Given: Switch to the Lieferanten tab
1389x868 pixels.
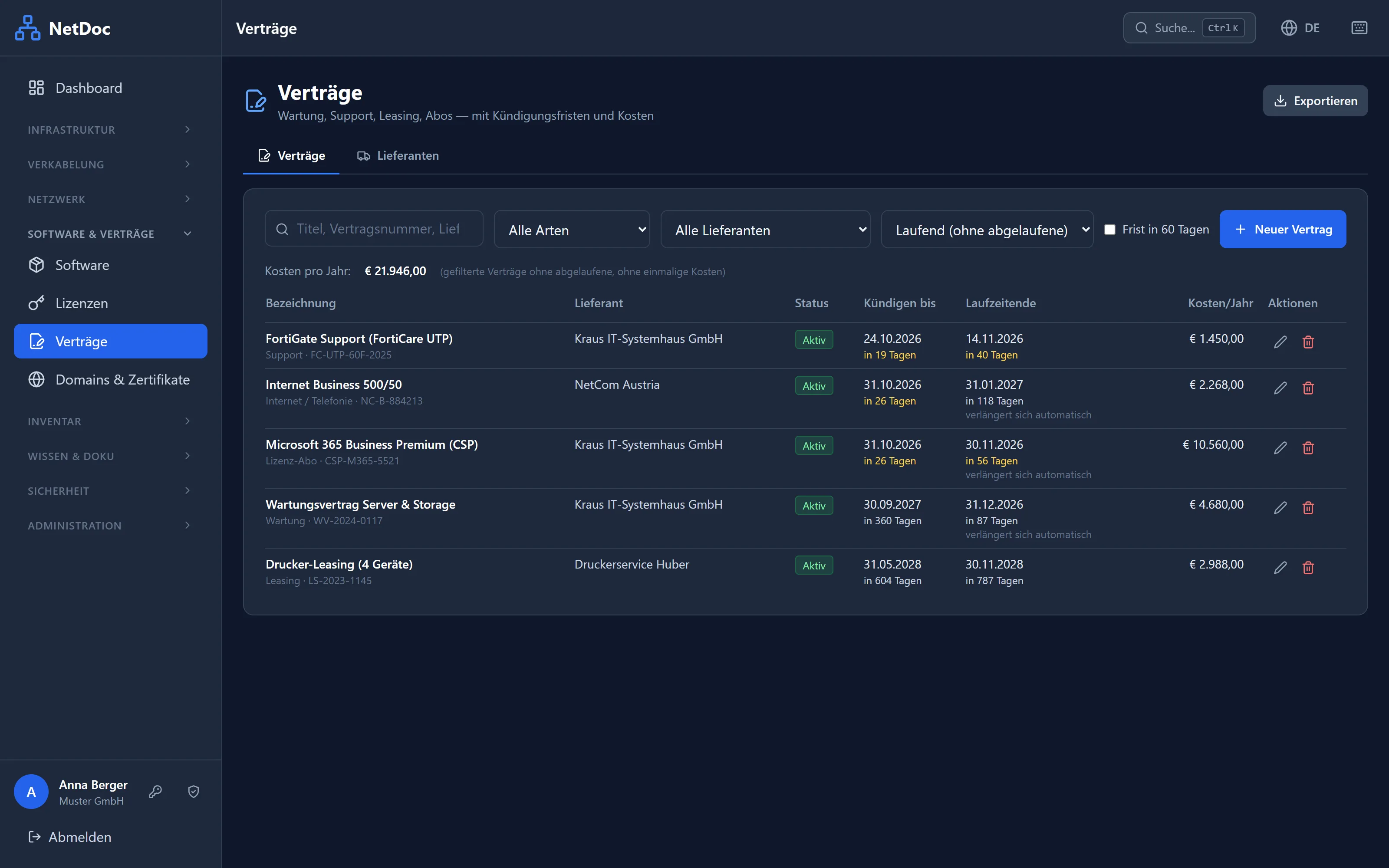Looking at the screenshot, I should click(398, 155).
